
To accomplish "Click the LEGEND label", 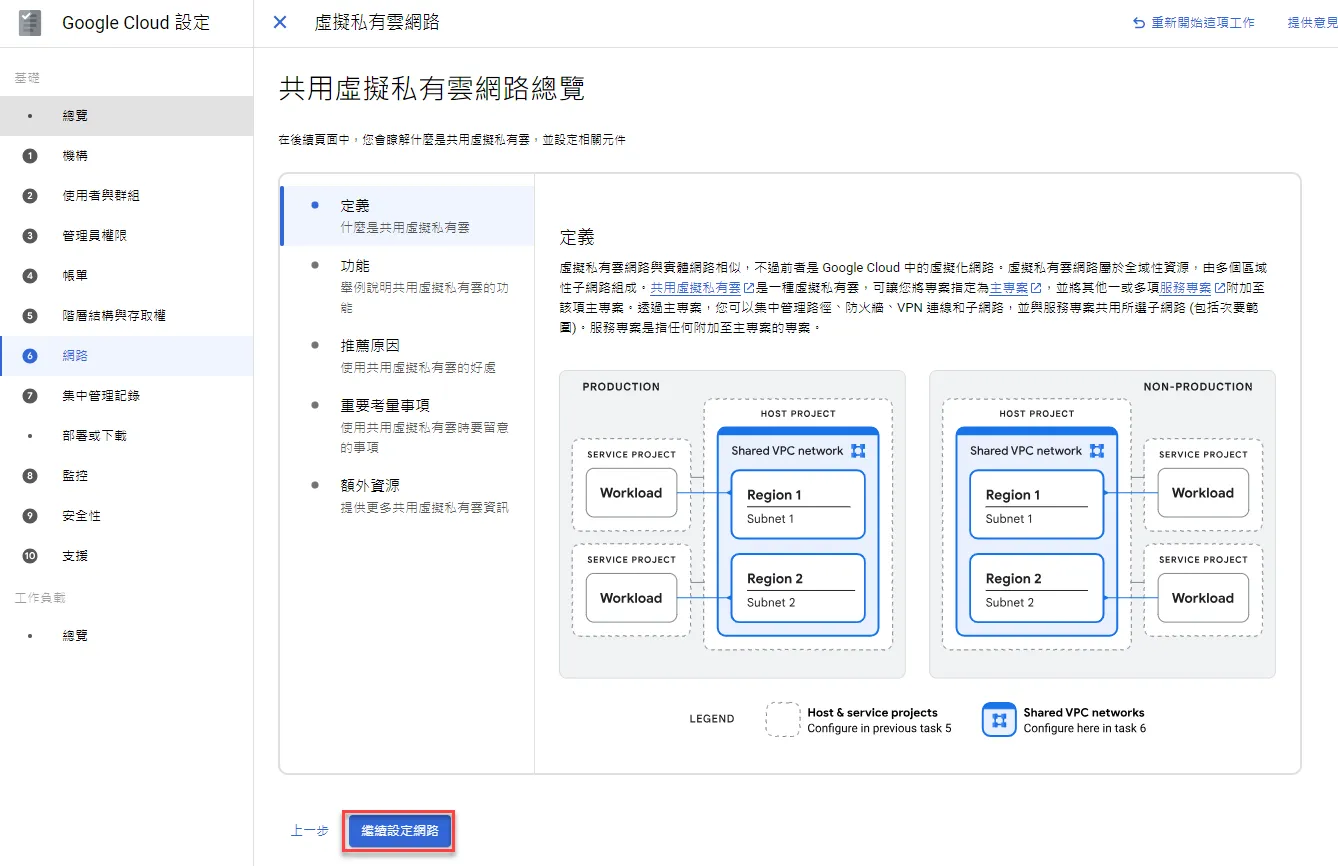I will click(712, 719).
